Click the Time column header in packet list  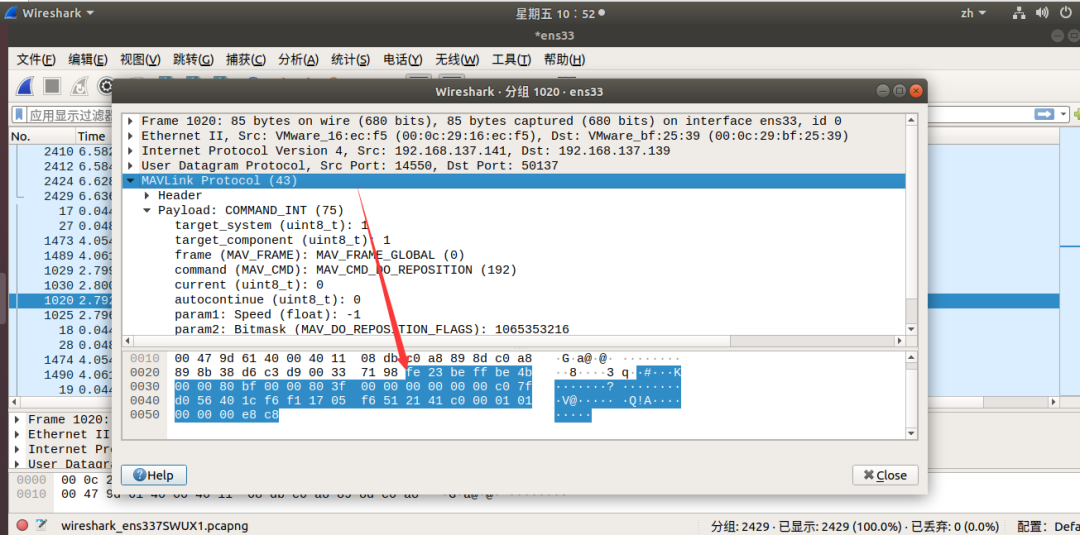click(x=93, y=136)
